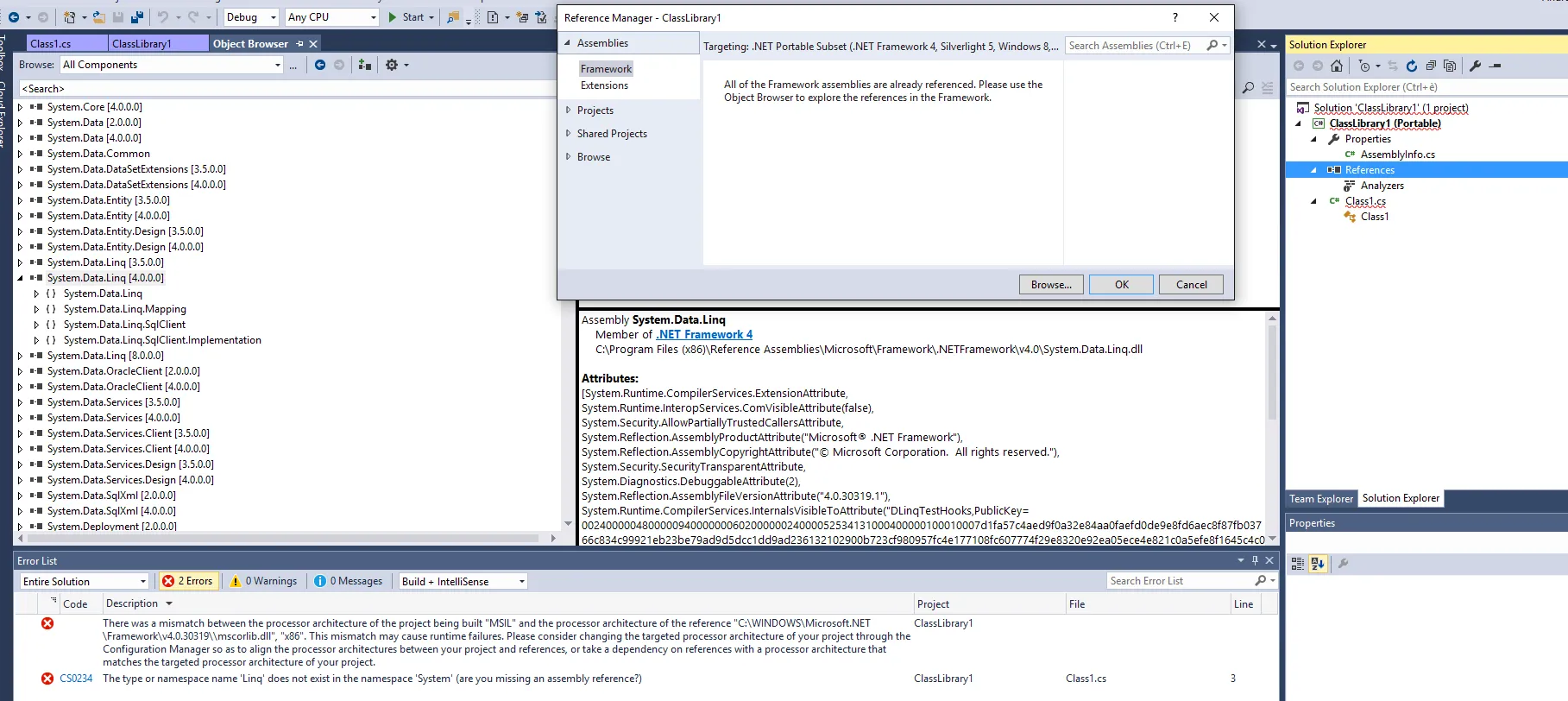Click the Start debugging button
This screenshot has height=701, width=1568.
(406, 17)
